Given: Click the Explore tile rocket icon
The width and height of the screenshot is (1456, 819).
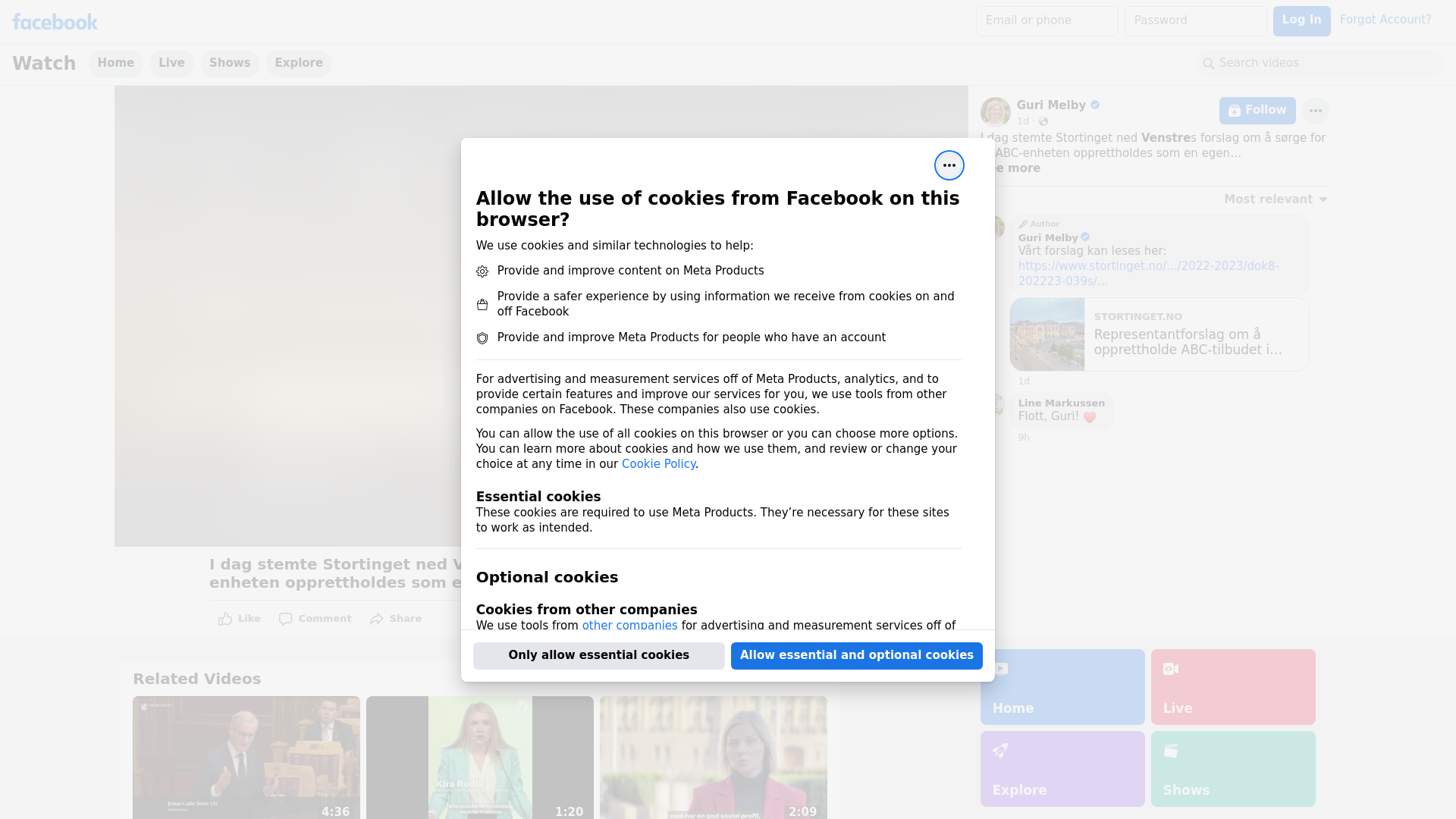Looking at the screenshot, I should click(1000, 751).
